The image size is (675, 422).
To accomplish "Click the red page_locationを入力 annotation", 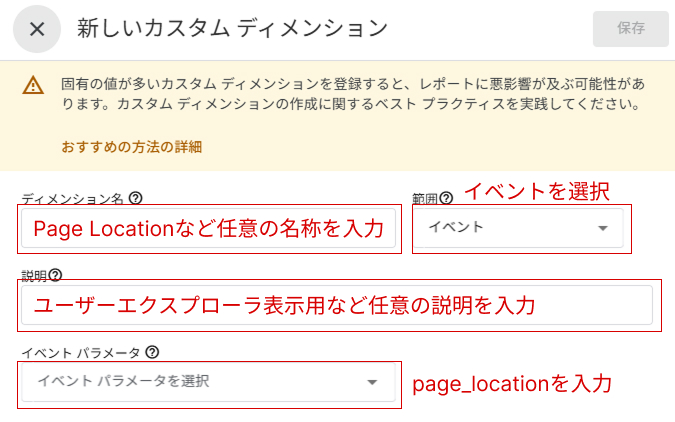I will (x=511, y=382).
